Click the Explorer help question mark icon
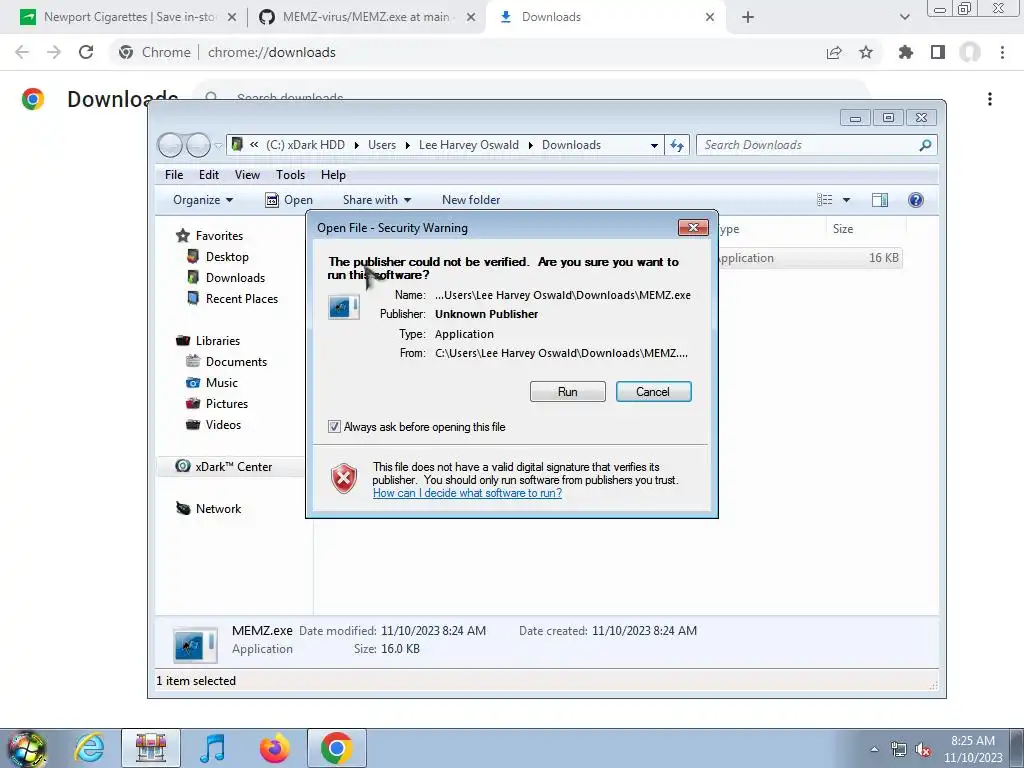Viewport: 1024px width, 768px height. [x=916, y=200]
